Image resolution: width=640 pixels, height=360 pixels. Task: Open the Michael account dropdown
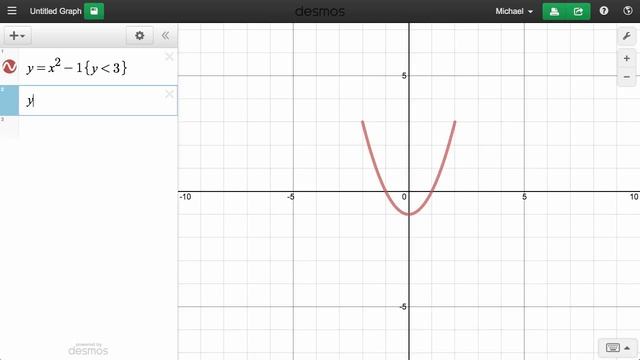[514, 11]
